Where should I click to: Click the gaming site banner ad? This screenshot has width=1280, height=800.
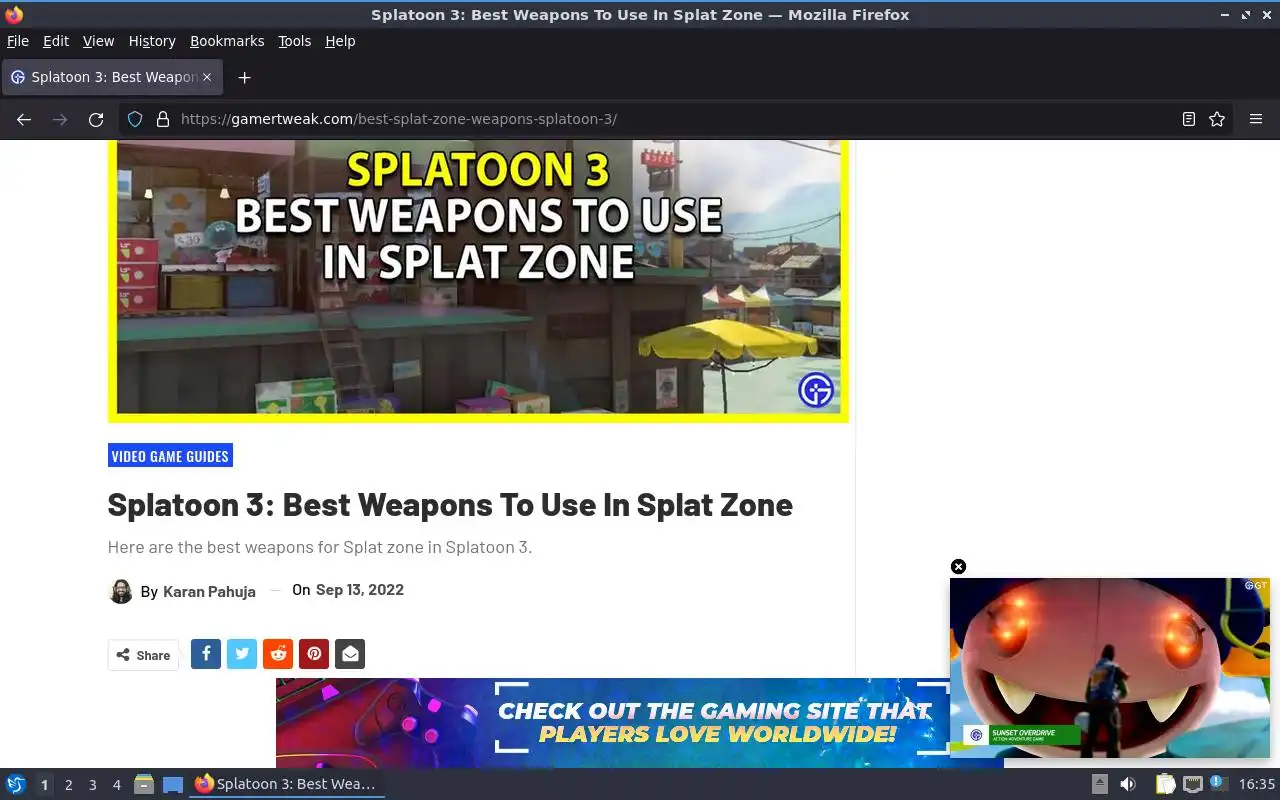pyautogui.click(x=612, y=723)
